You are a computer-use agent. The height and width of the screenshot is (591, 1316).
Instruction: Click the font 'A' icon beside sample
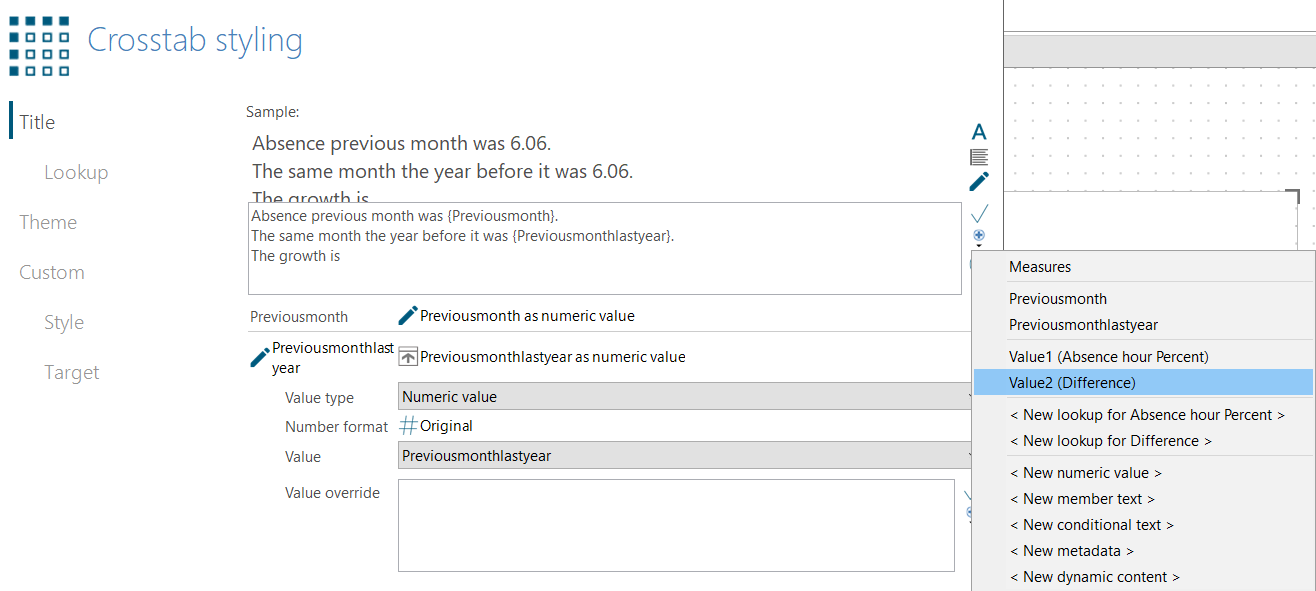[979, 132]
